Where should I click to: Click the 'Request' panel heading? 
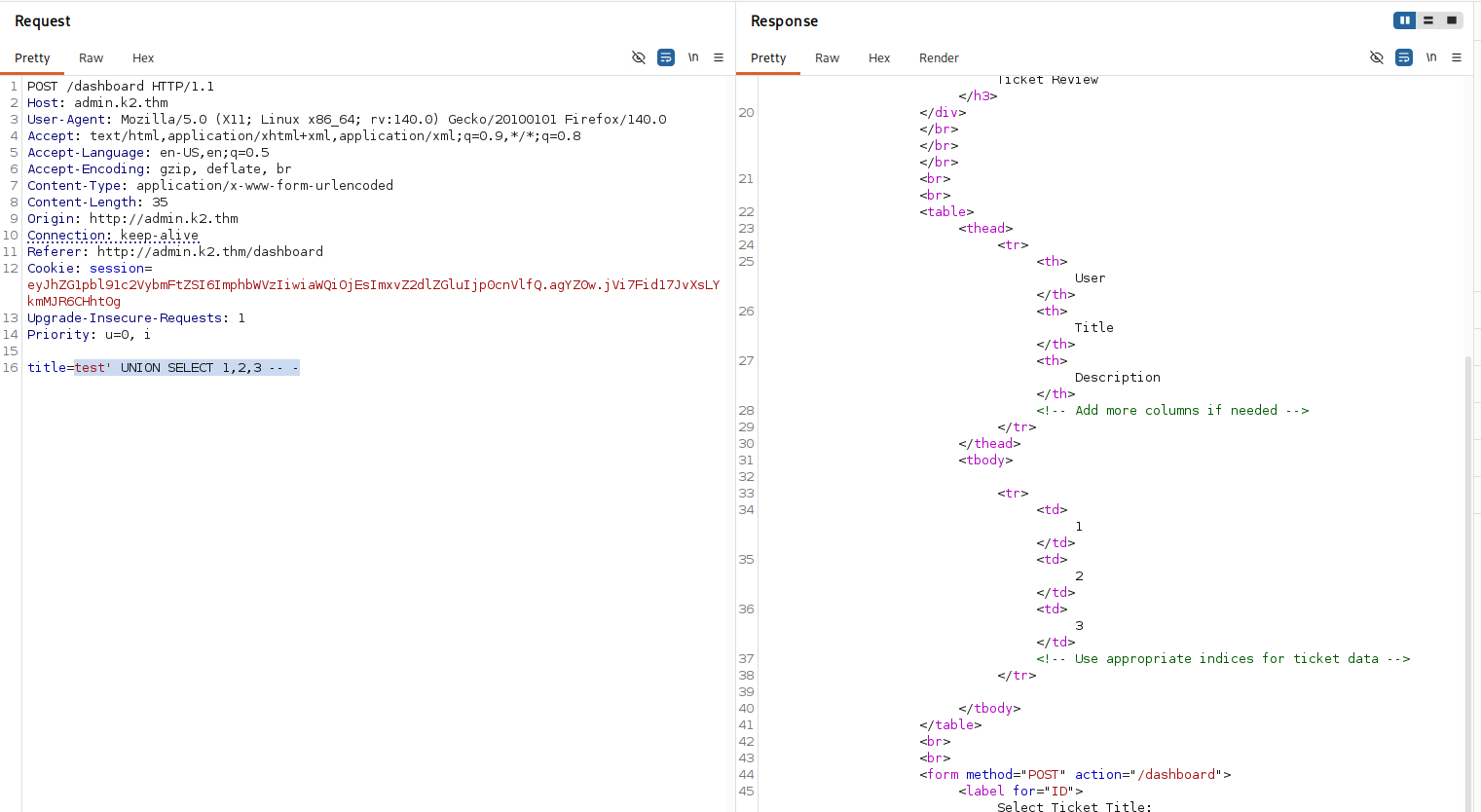[x=43, y=21]
